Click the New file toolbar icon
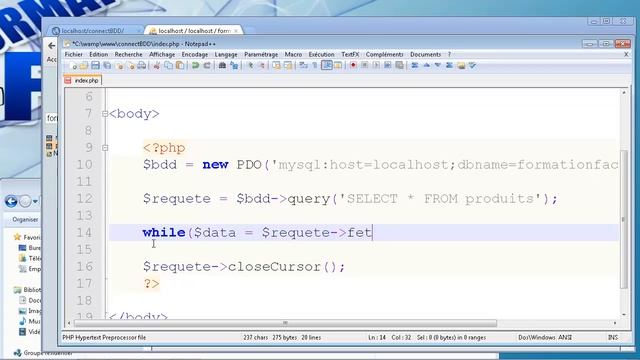Image resolution: width=640 pixels, height=360 pixels. pyautogui.click(x=73, y=66)
